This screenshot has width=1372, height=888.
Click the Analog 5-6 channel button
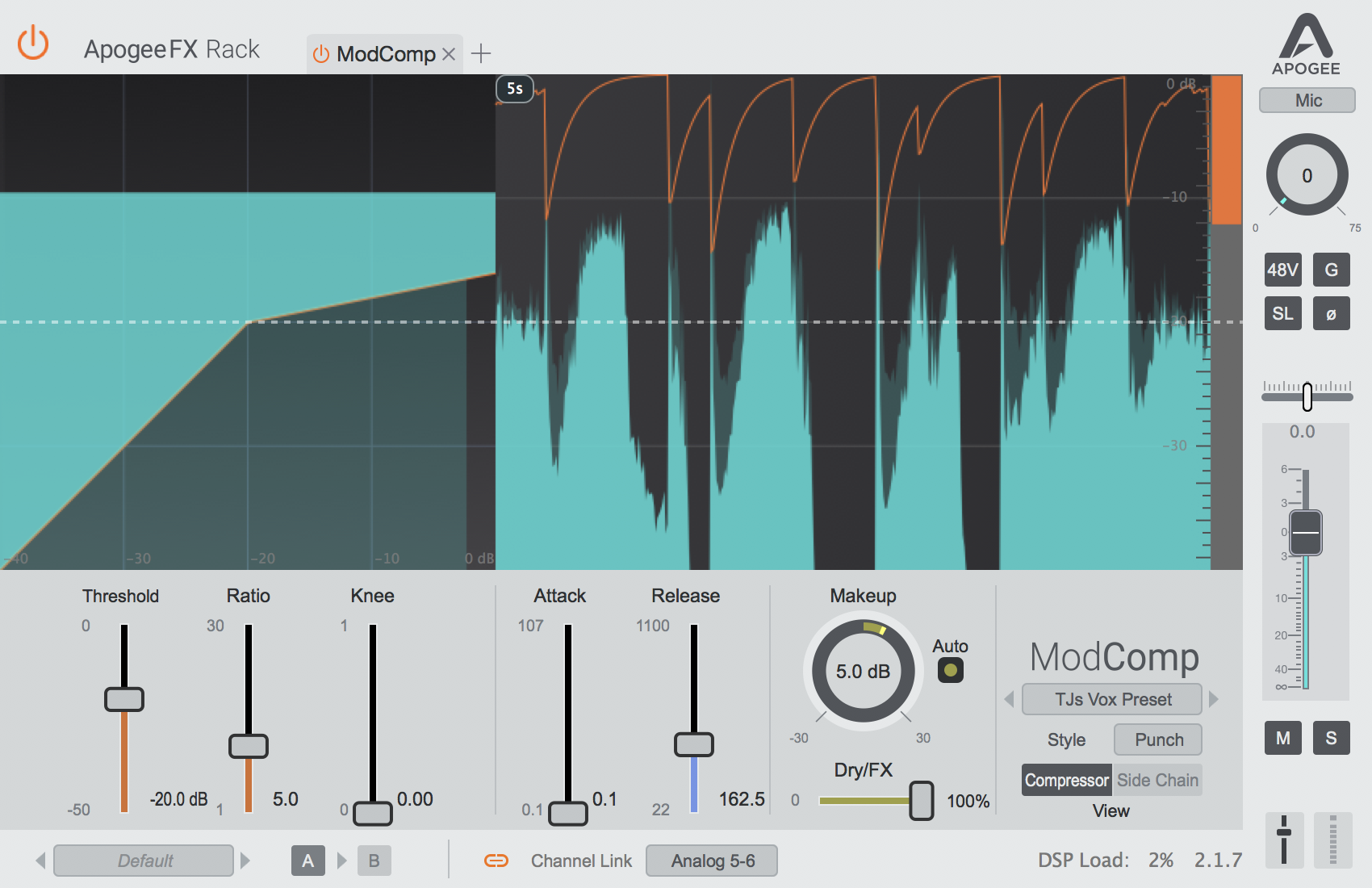[711, 861]
